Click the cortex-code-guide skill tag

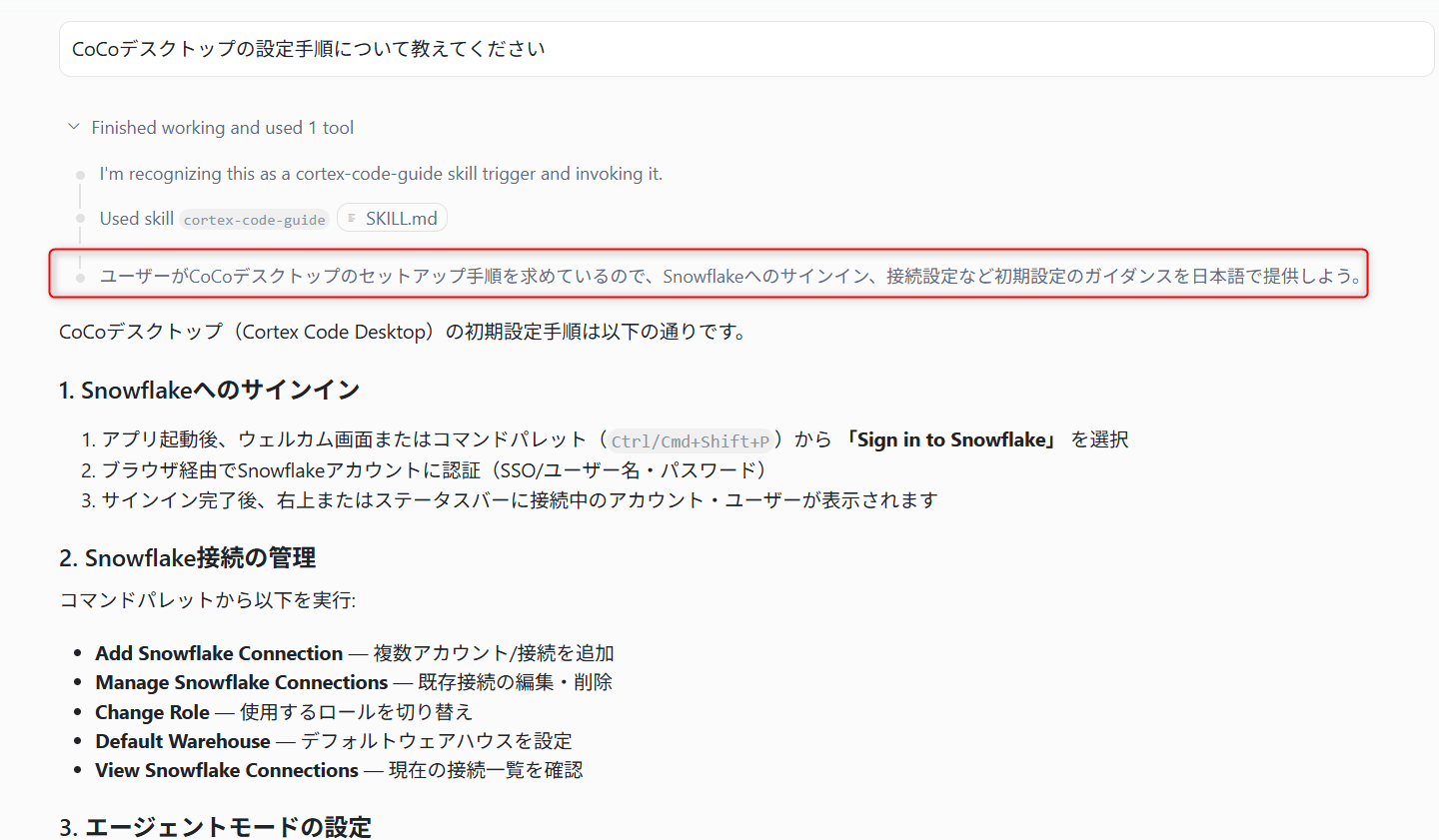tap(255, 220)
